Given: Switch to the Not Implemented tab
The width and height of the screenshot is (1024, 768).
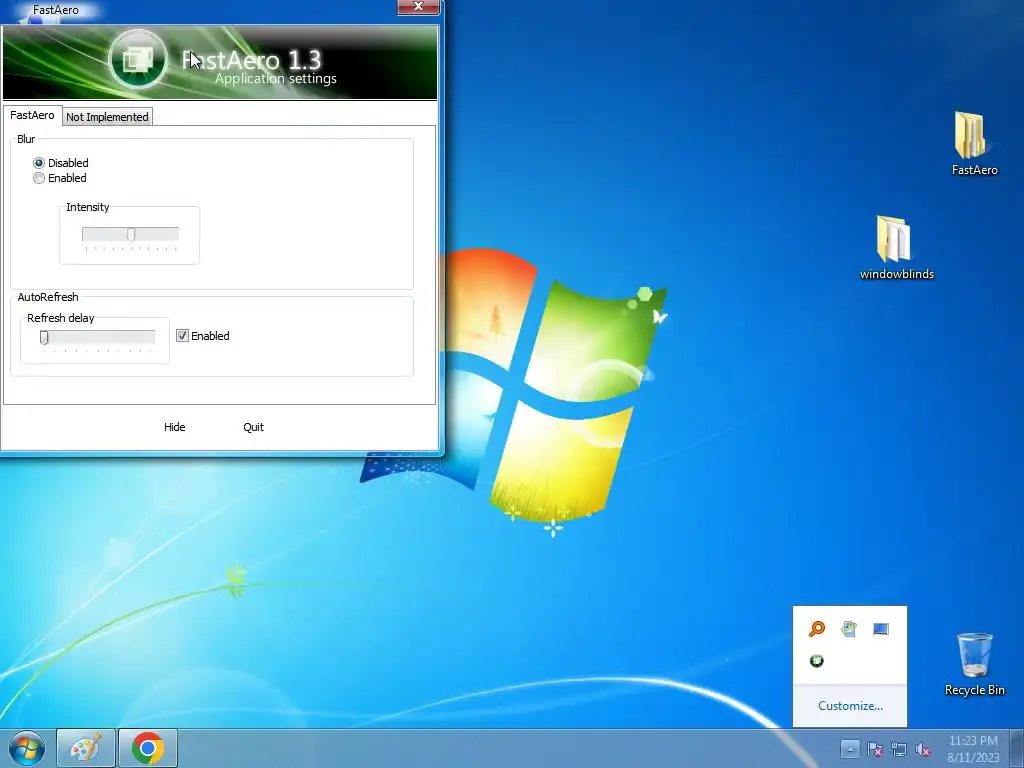Looking at the screenshot, I should [x=107, y=117].
